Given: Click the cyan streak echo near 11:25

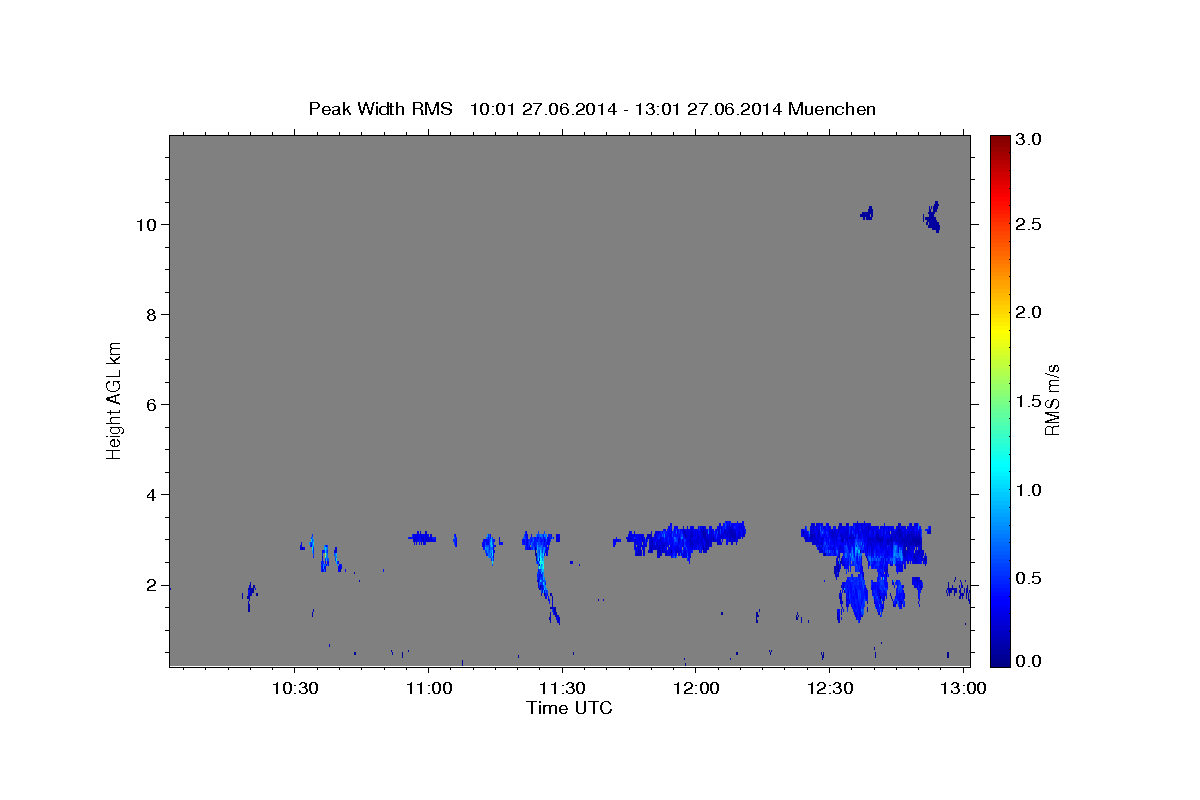Looking at the screenshot, I should click(x=540, y=575).
